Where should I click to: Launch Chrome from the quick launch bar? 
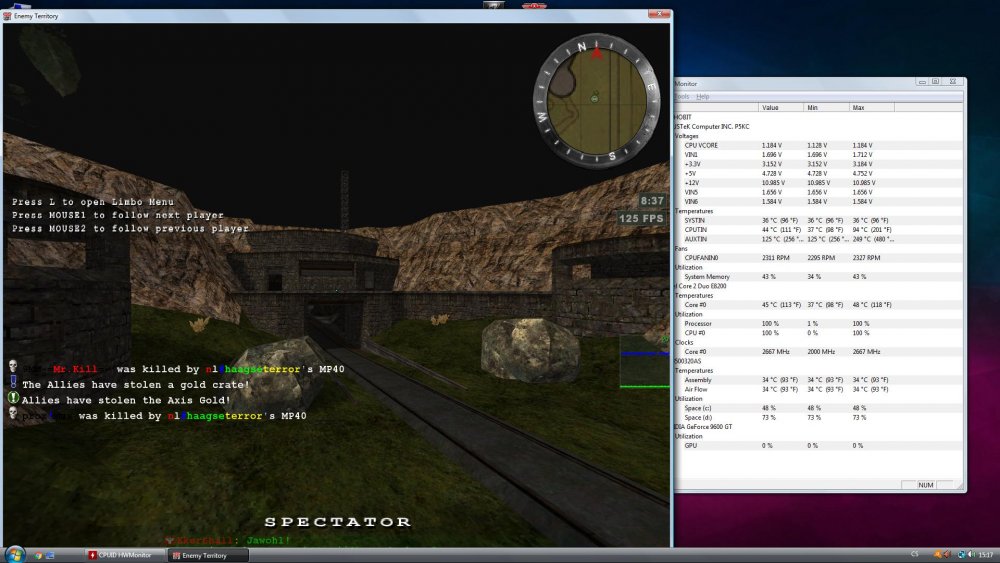pos(38,555)
